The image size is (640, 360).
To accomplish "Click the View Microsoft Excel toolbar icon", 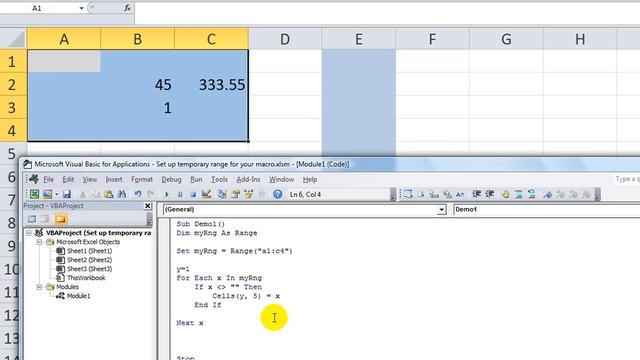I will [x=35, y=194].
